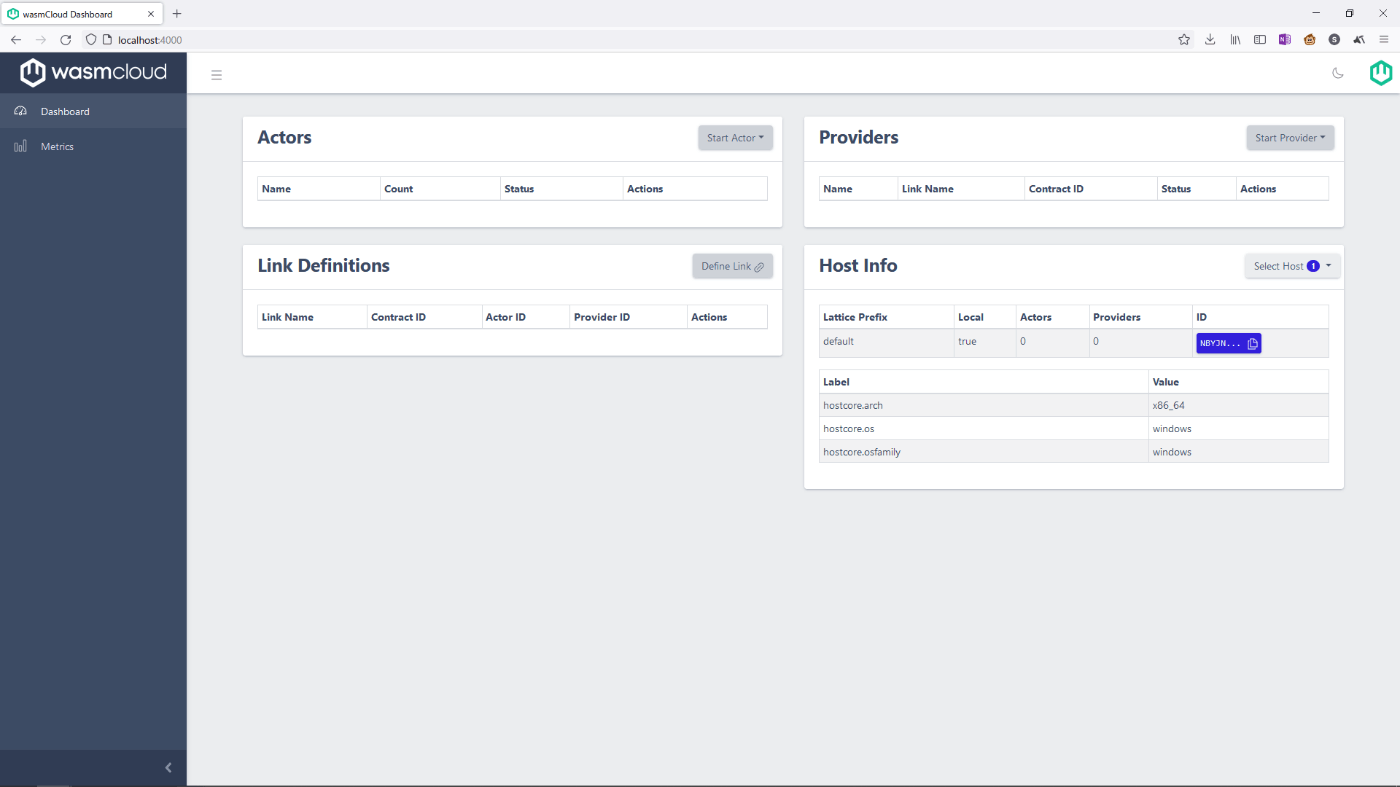Click the Link Definitions heading
Screen dimensions: 1400x787
[x=324, y=265]
